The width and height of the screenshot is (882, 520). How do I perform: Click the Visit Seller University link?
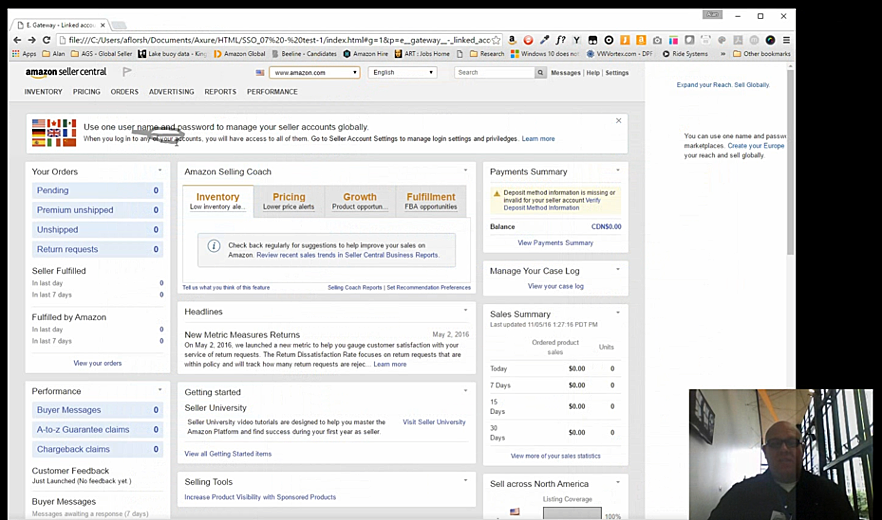[x=434, y=422]
